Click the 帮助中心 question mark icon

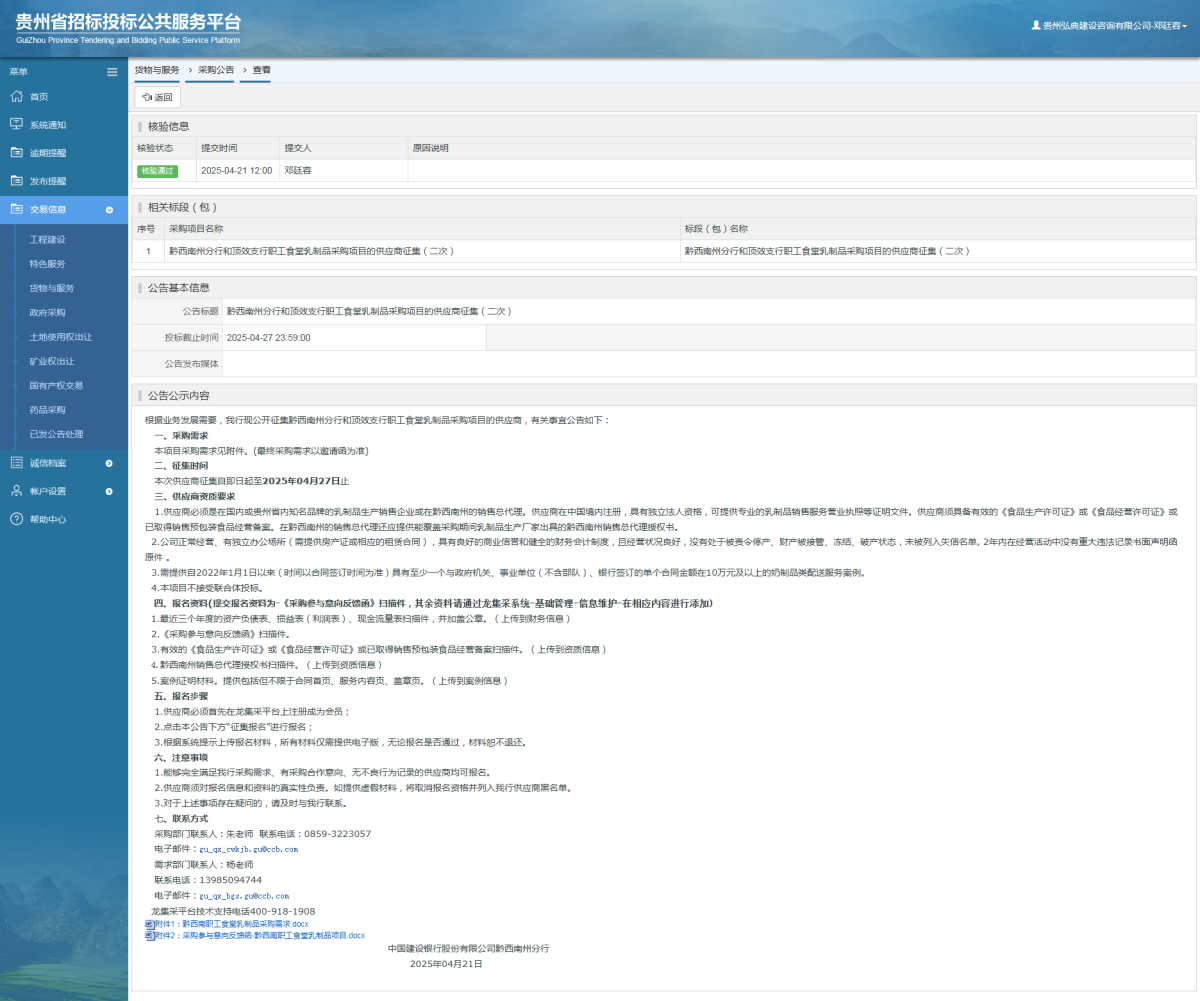(x=16, y=519)
